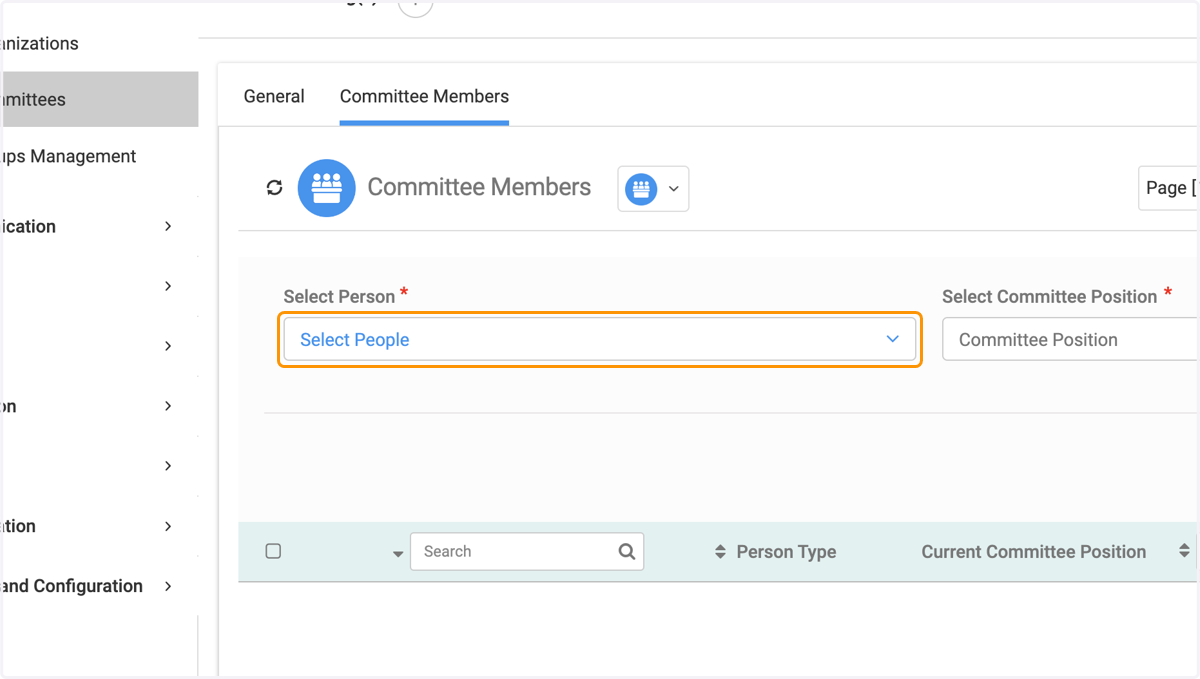Click the refresh icon beside Committee Members

tap(274, 188)
